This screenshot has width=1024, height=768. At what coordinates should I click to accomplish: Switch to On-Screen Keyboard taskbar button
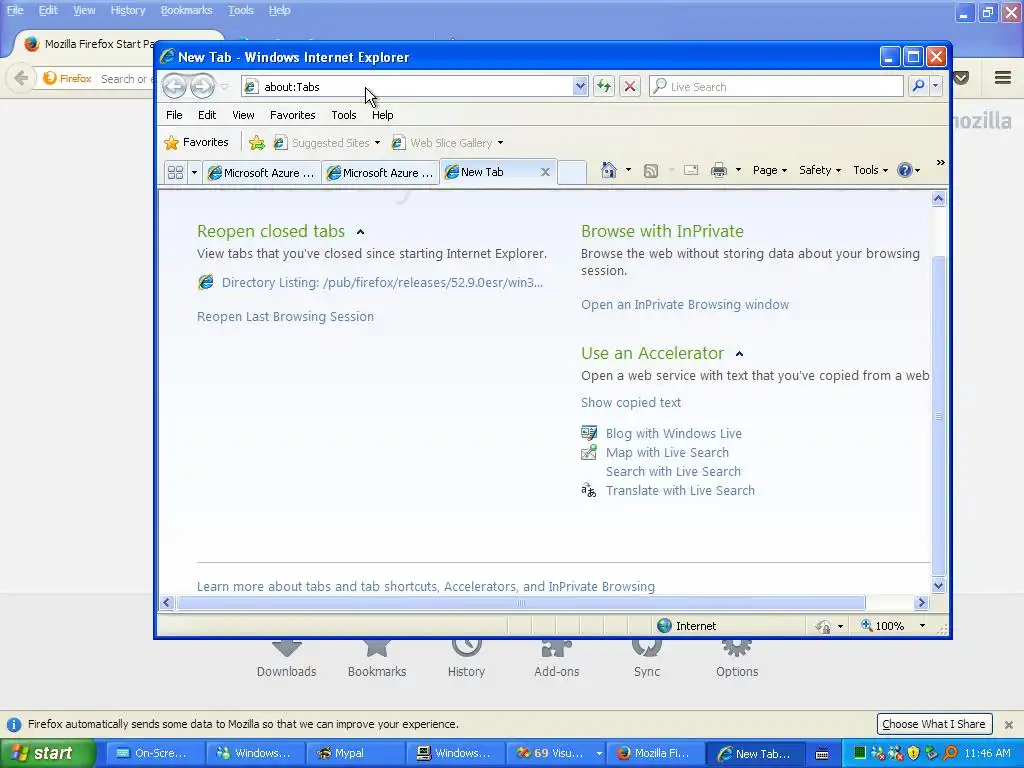click(x=155, y=753)
